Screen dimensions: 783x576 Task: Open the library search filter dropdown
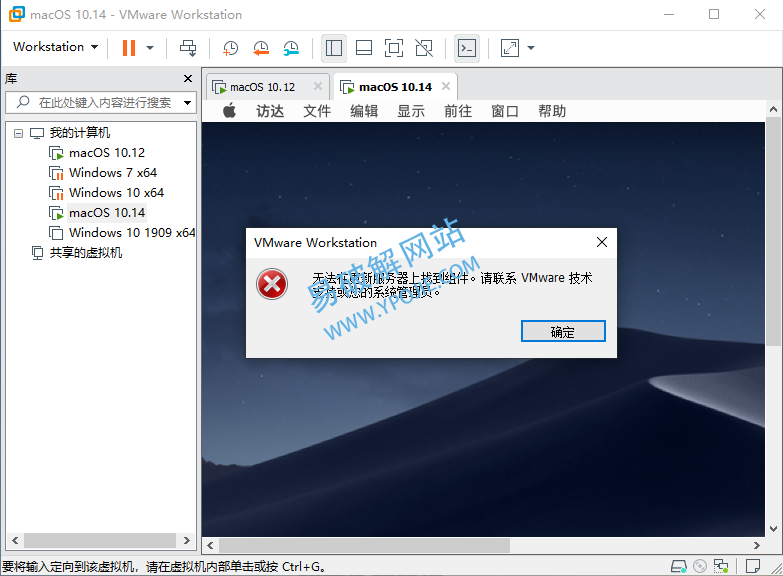click(188, 103)
